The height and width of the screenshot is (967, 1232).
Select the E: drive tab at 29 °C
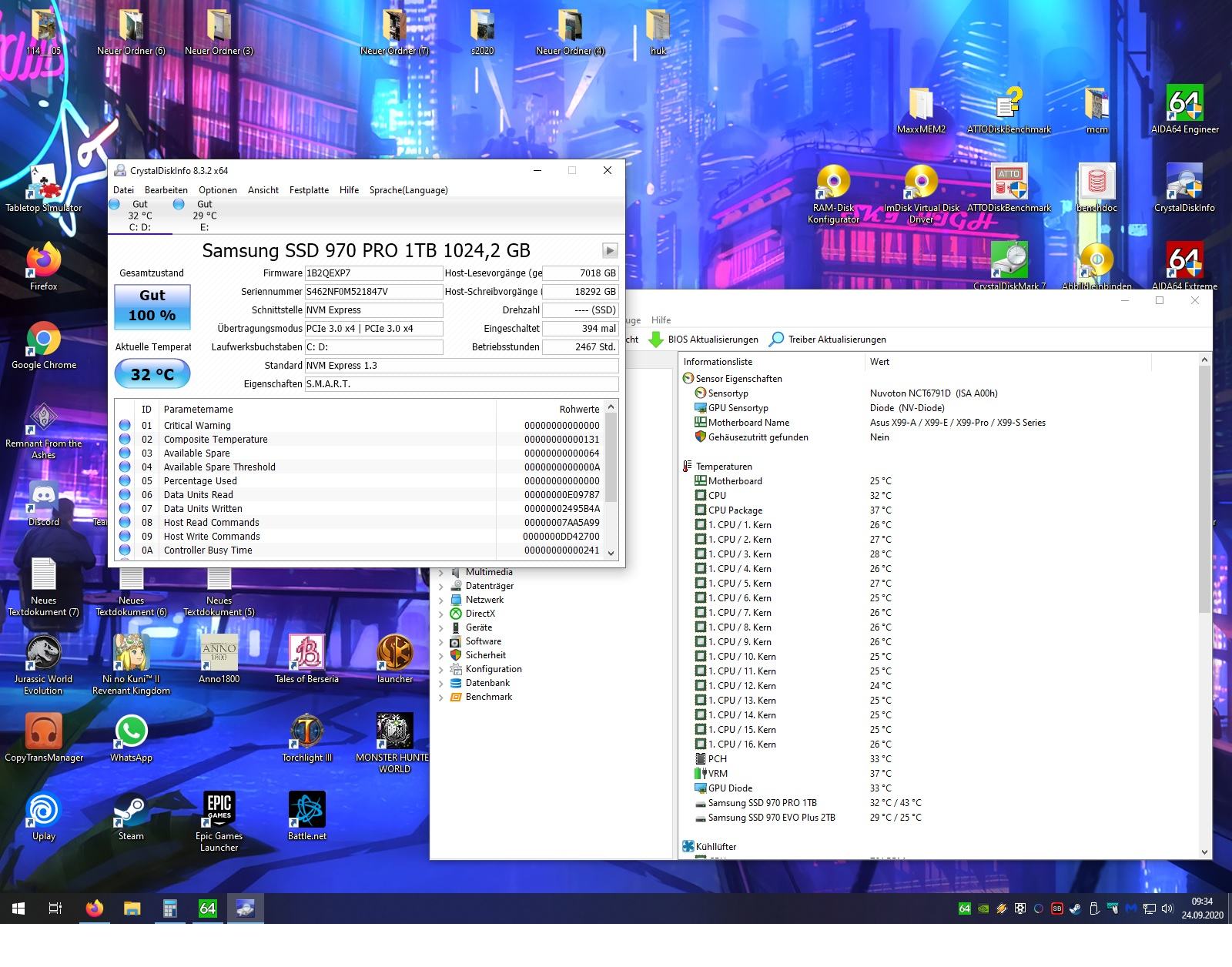pos(204,216)
